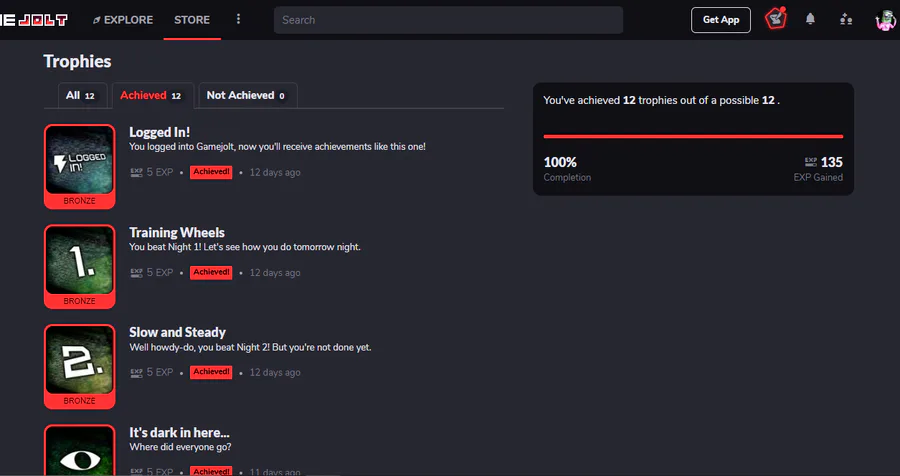Click the 'You beat Night 1!' description

click(x=245, y=247)
